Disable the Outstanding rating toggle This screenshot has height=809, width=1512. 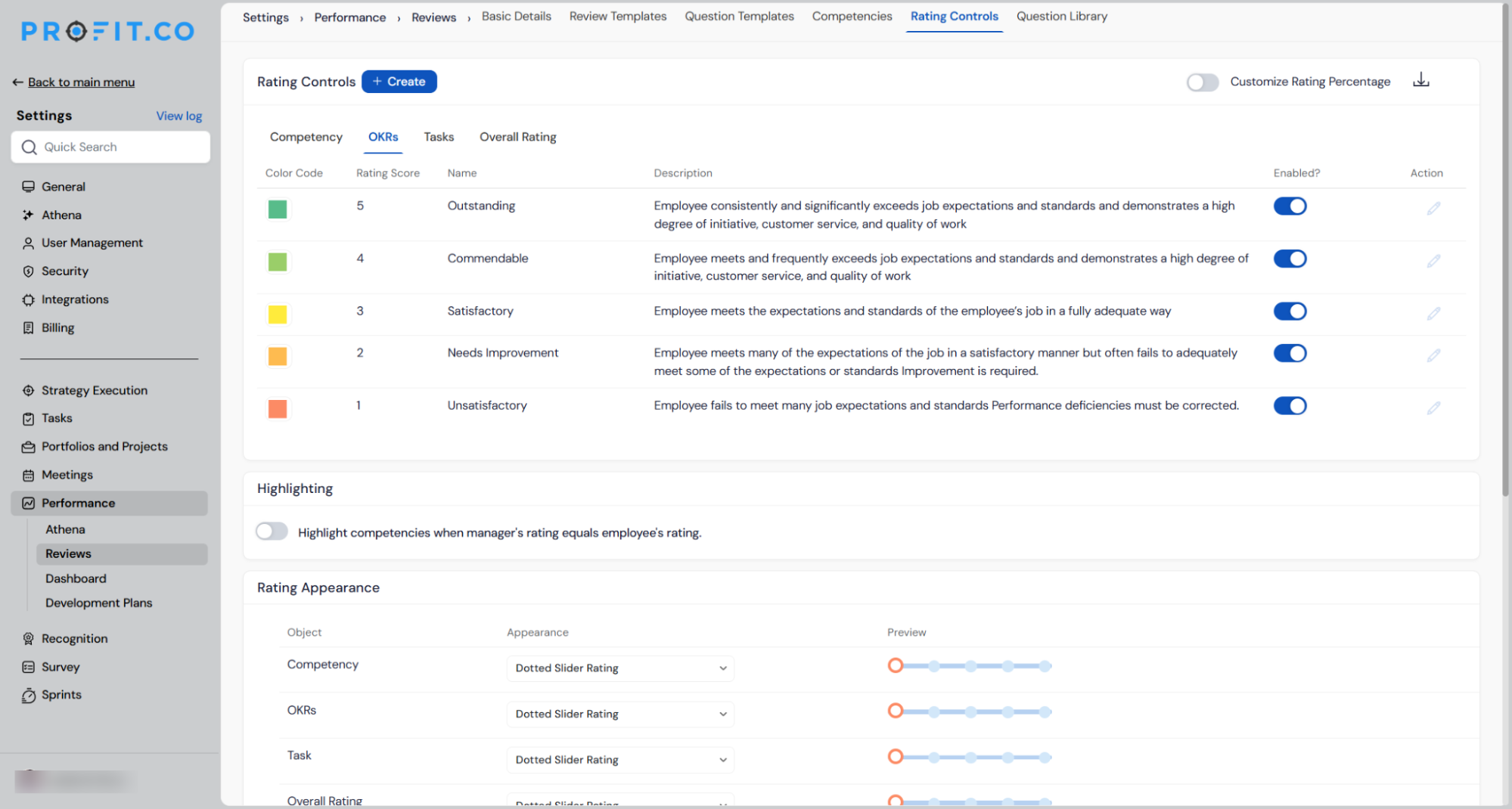pos(1290,206)
